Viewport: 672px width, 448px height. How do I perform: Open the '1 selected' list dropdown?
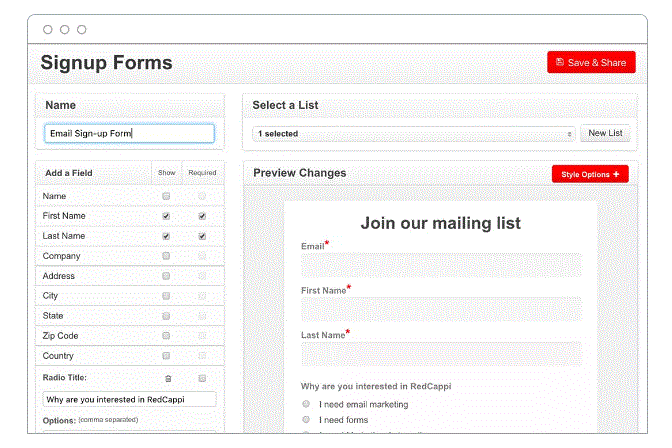[x=415, y=133]
